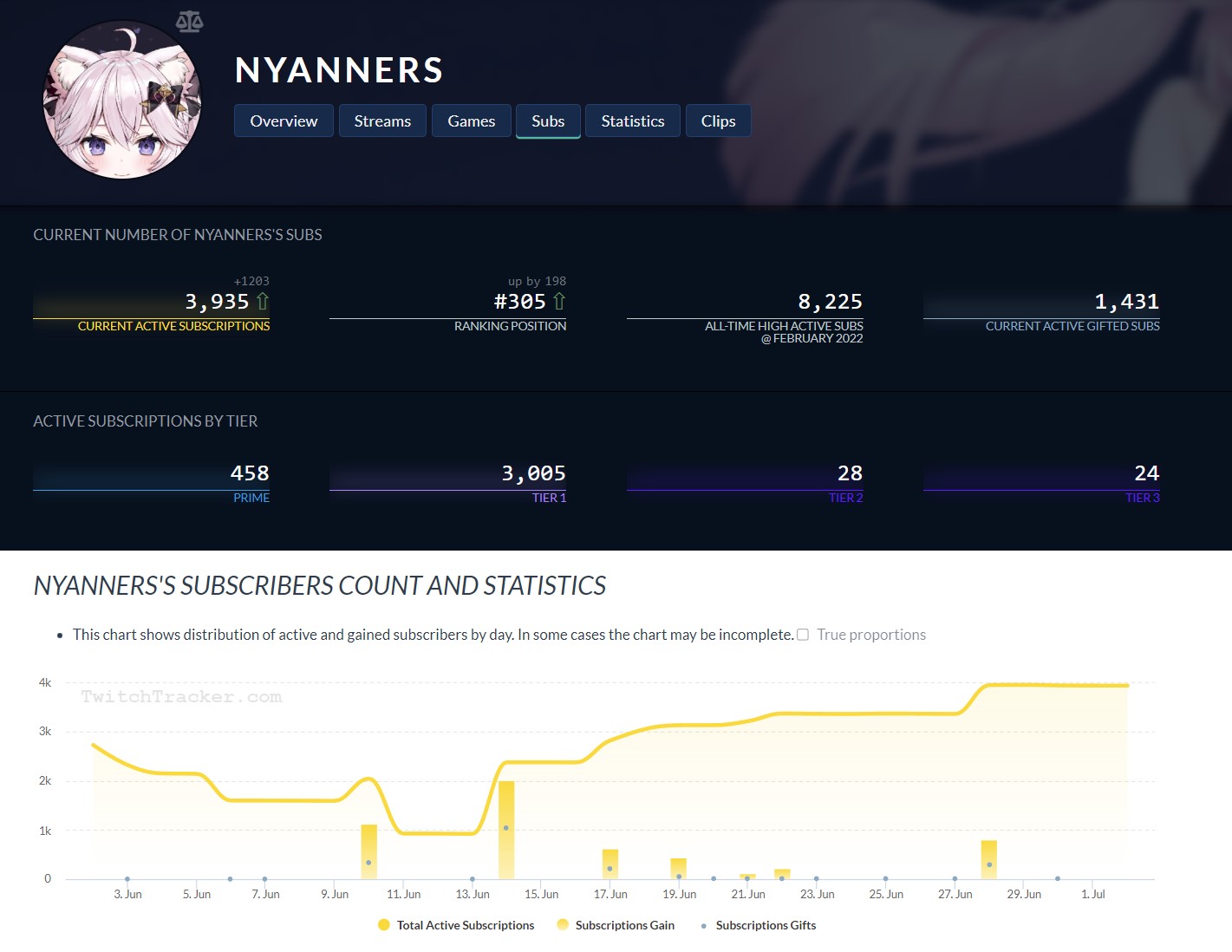Click the NYANNERS channel title

(339, 70)
